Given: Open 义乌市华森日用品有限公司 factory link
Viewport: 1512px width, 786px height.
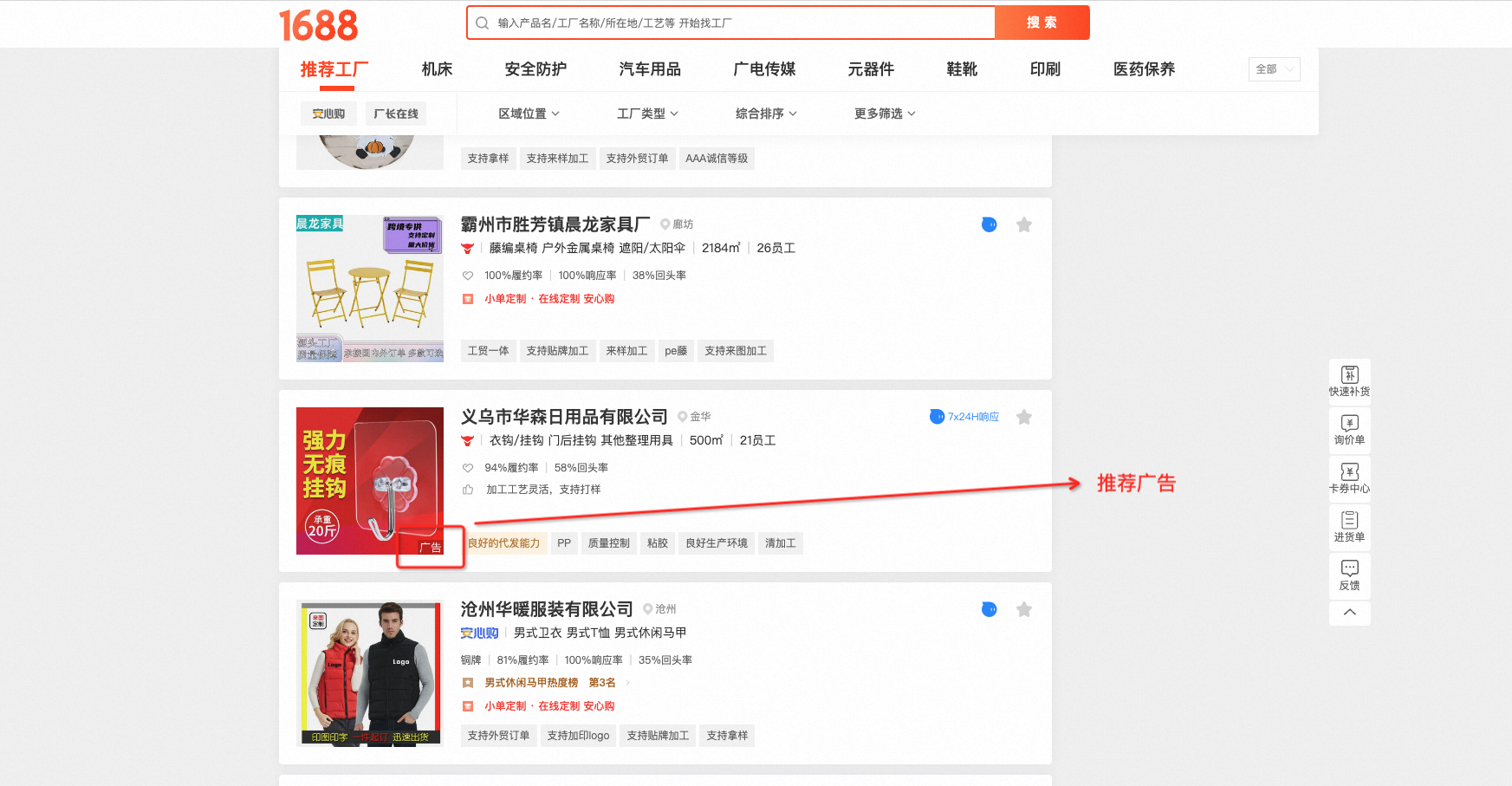Looking at the screenshot, I should 564,417.
